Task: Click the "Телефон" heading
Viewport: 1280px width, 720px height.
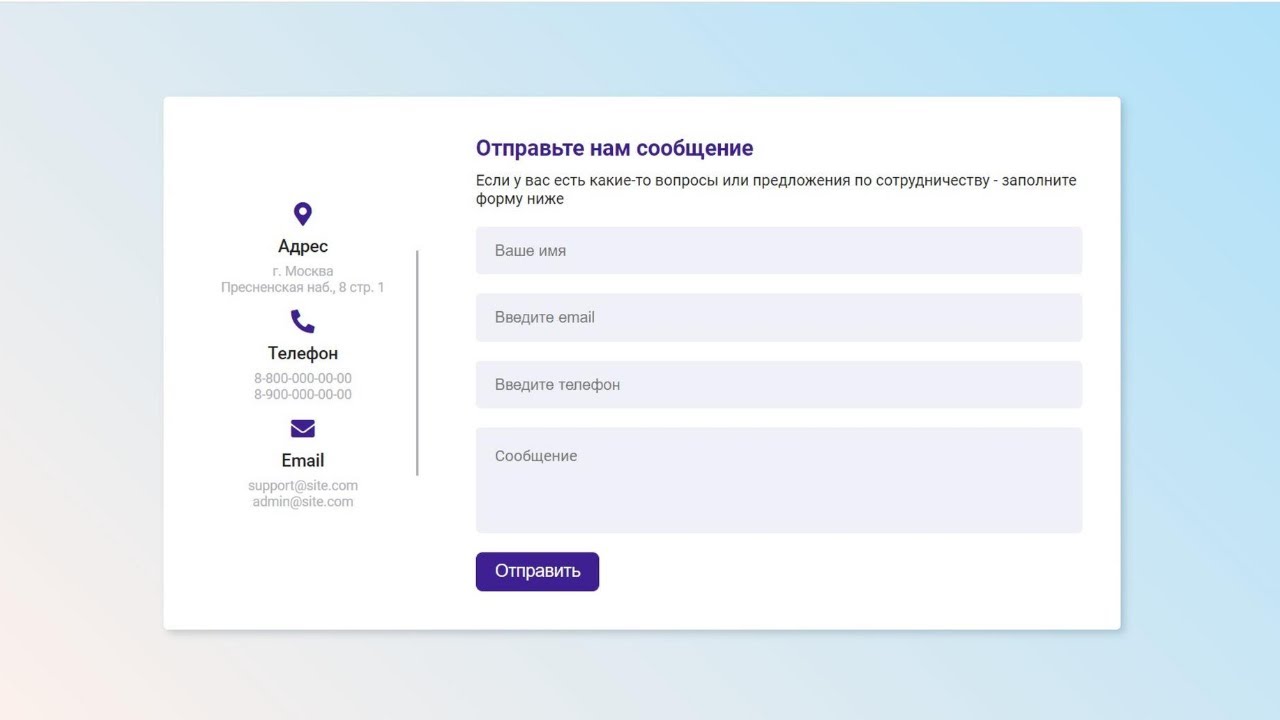Action: pyautogui.click(x=303, y=353)
